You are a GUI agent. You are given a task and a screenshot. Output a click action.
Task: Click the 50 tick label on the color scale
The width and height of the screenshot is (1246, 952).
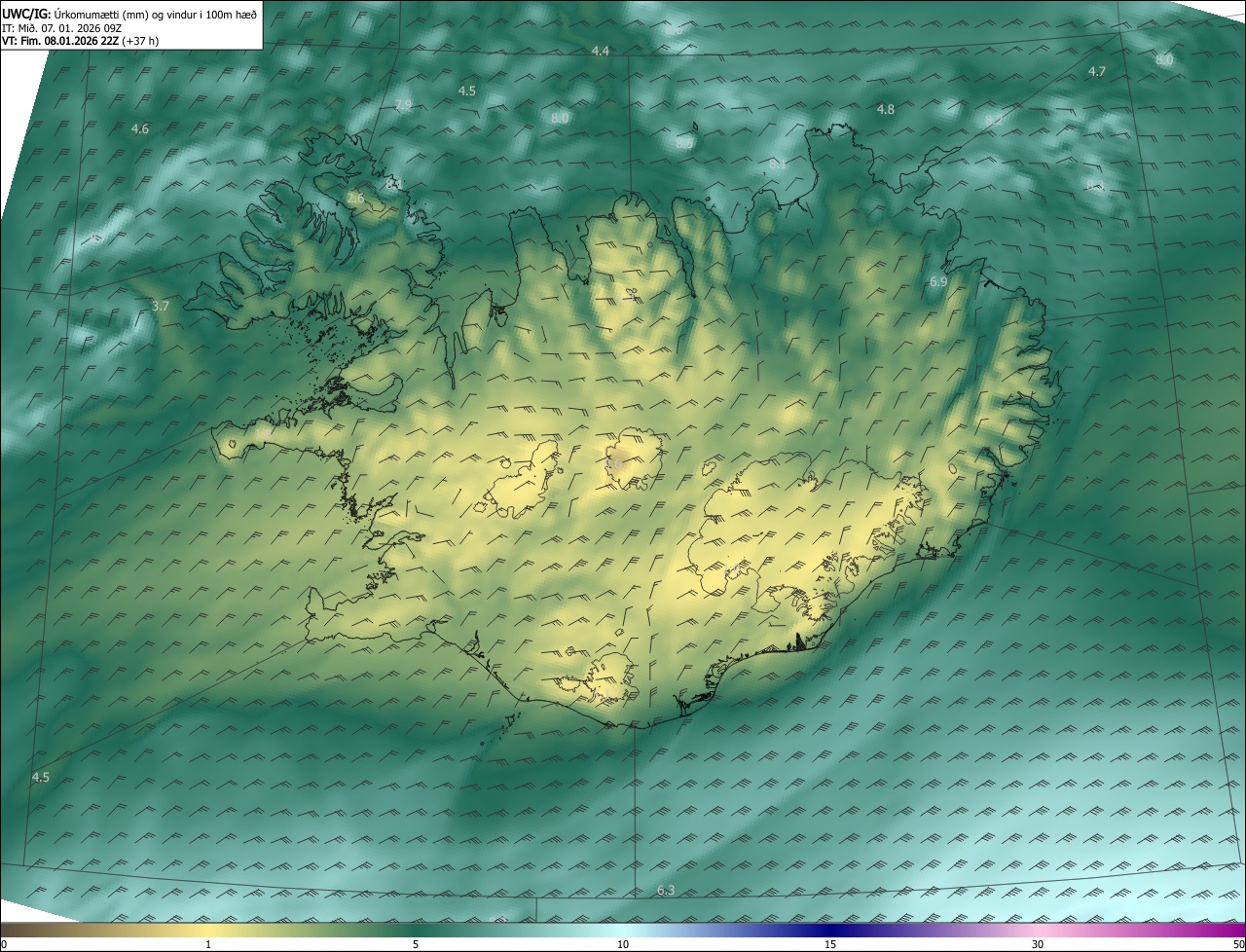pyautogui.click(x=1237, y=944)
